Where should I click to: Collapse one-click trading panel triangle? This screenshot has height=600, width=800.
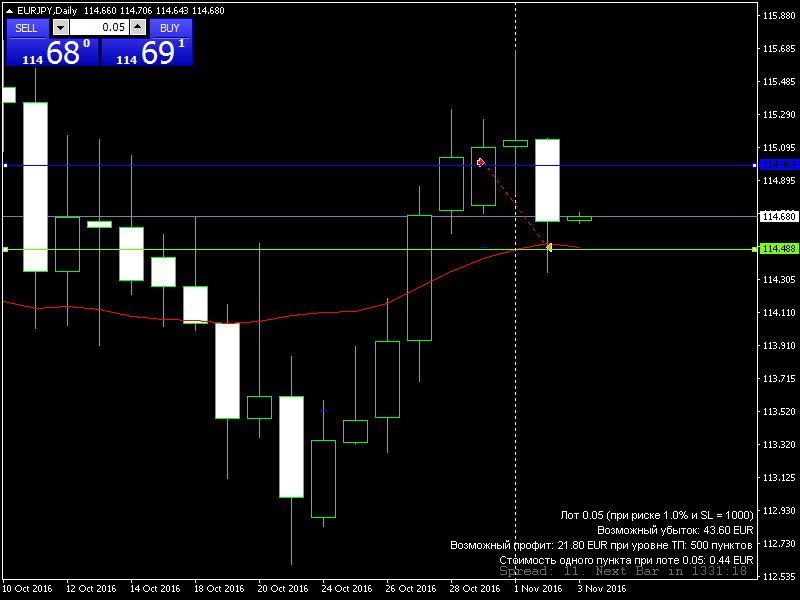(9, 11)
